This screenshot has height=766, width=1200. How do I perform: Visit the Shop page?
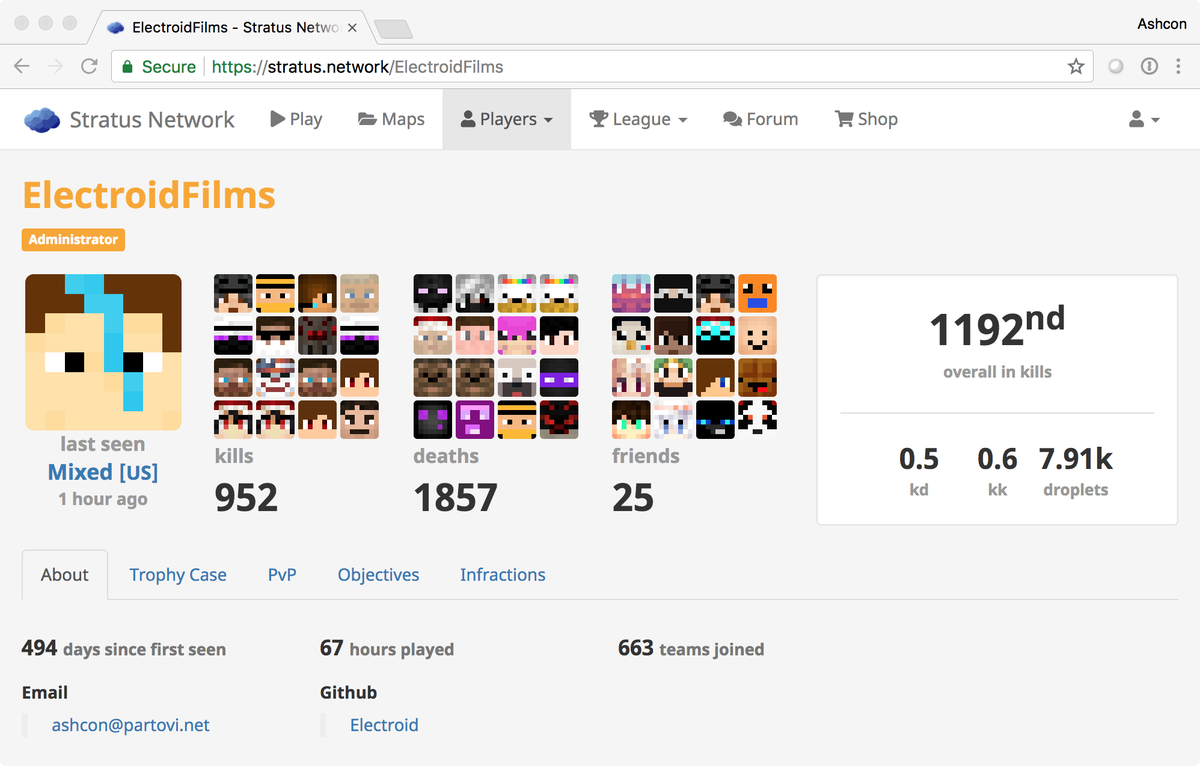pyautogui.click(x=866, y=119)
